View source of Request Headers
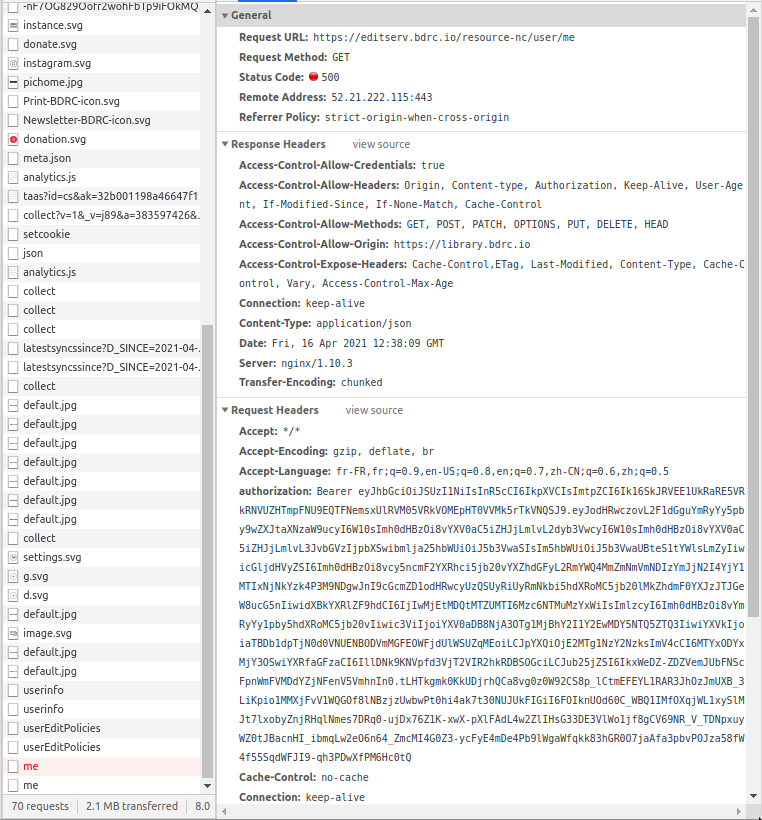Viewport: 762px width, 820px height. (x=374, y=411)
